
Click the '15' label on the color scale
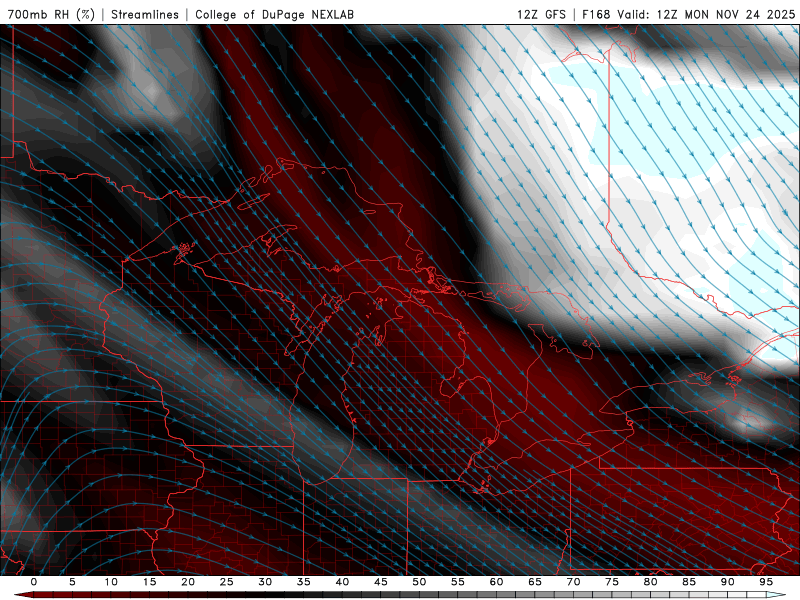(149, 582)
